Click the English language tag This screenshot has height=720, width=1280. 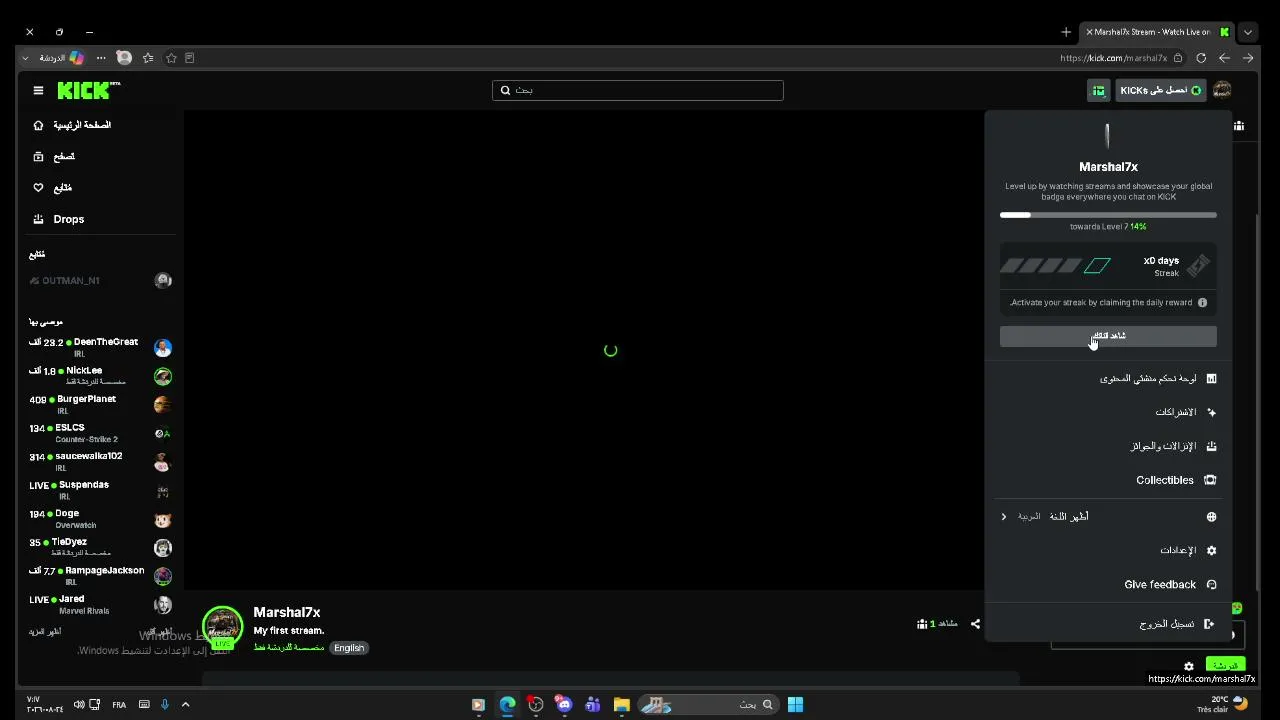point(349,648)
